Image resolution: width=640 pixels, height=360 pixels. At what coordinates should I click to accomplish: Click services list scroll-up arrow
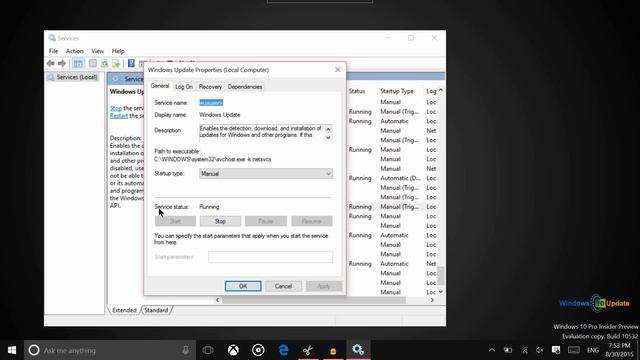(x=441, y=91)
